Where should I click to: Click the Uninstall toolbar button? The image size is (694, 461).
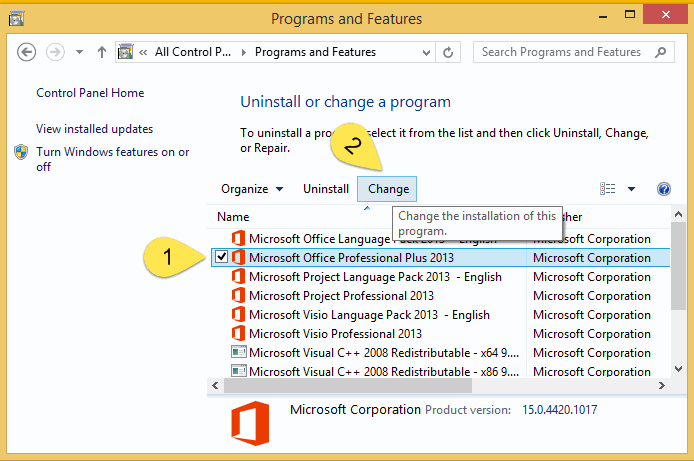pyautogui.click(x=326, y=189)
